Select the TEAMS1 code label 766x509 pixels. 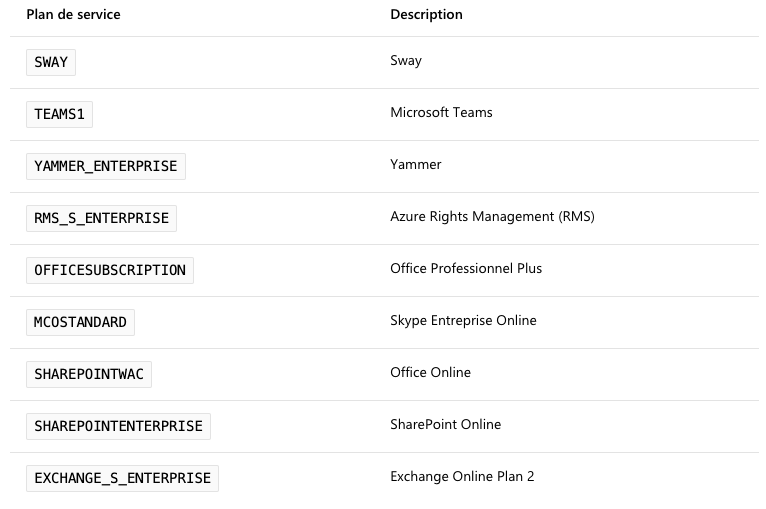pos(59,114)
